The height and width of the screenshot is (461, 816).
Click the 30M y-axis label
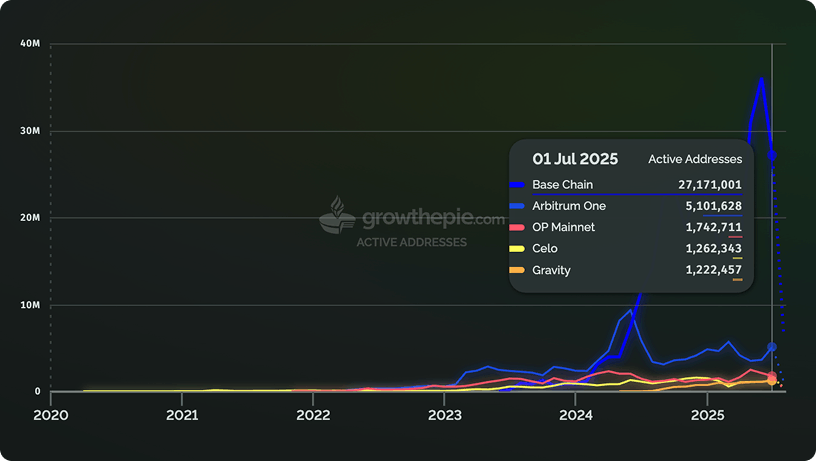30,131
